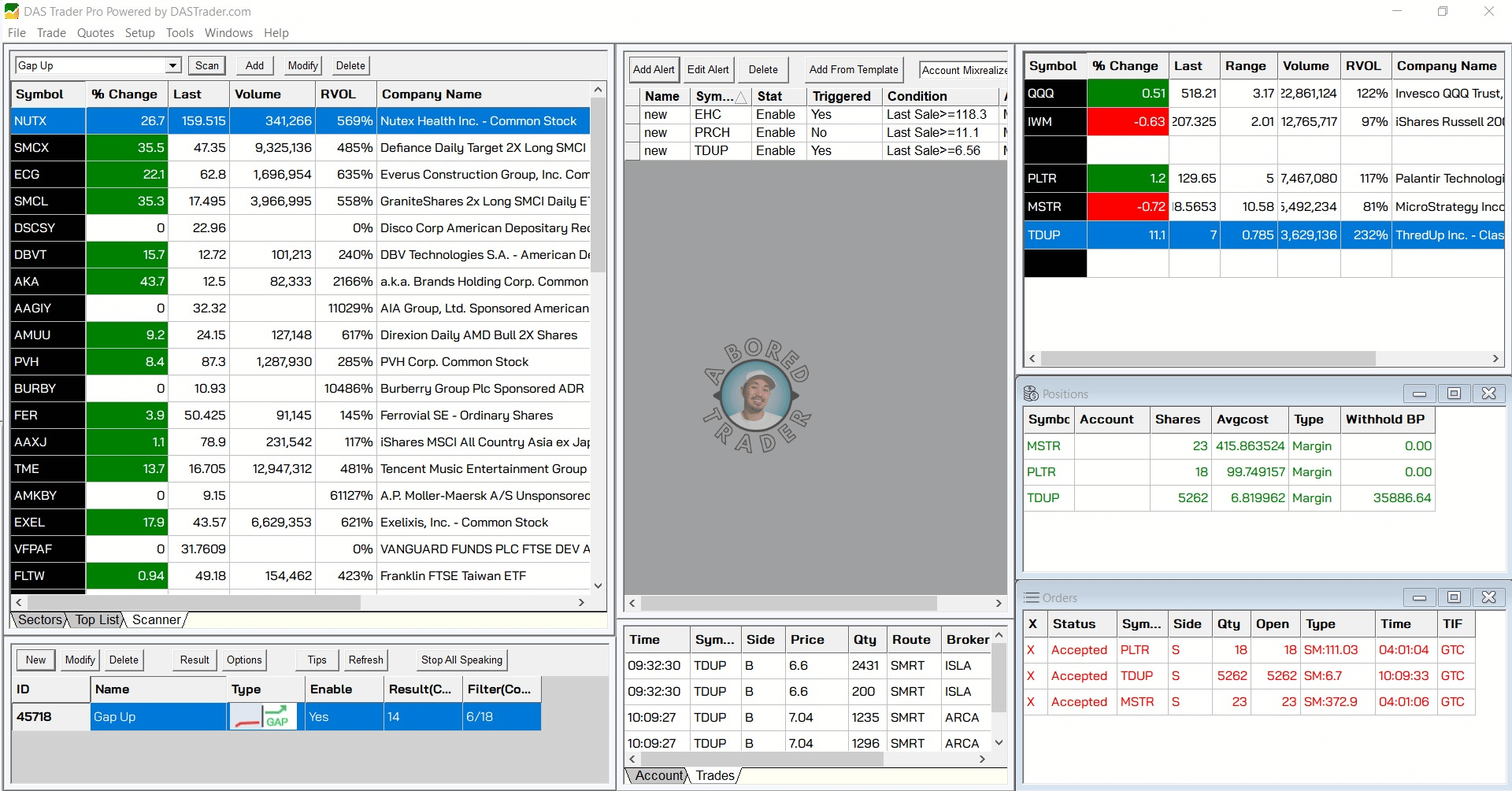This screenshot has width=1512, height=791.
Task: Click the coin-stack icon on the Positions panel
Action: tap(1031, 393)
